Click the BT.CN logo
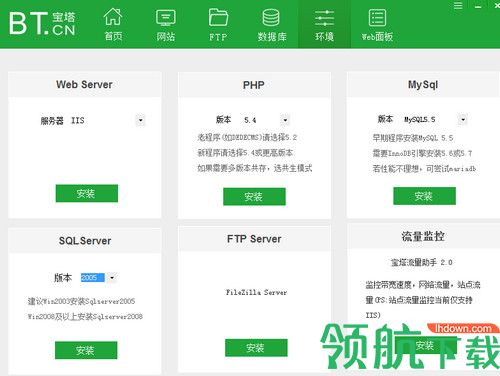 [x=42, y=23]
